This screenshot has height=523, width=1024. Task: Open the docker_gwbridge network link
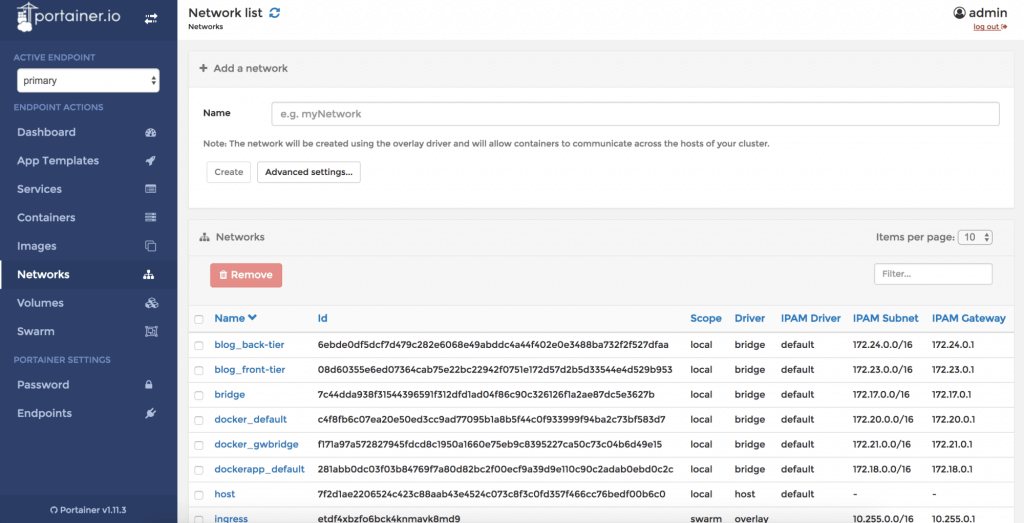(x=257, y=445)
